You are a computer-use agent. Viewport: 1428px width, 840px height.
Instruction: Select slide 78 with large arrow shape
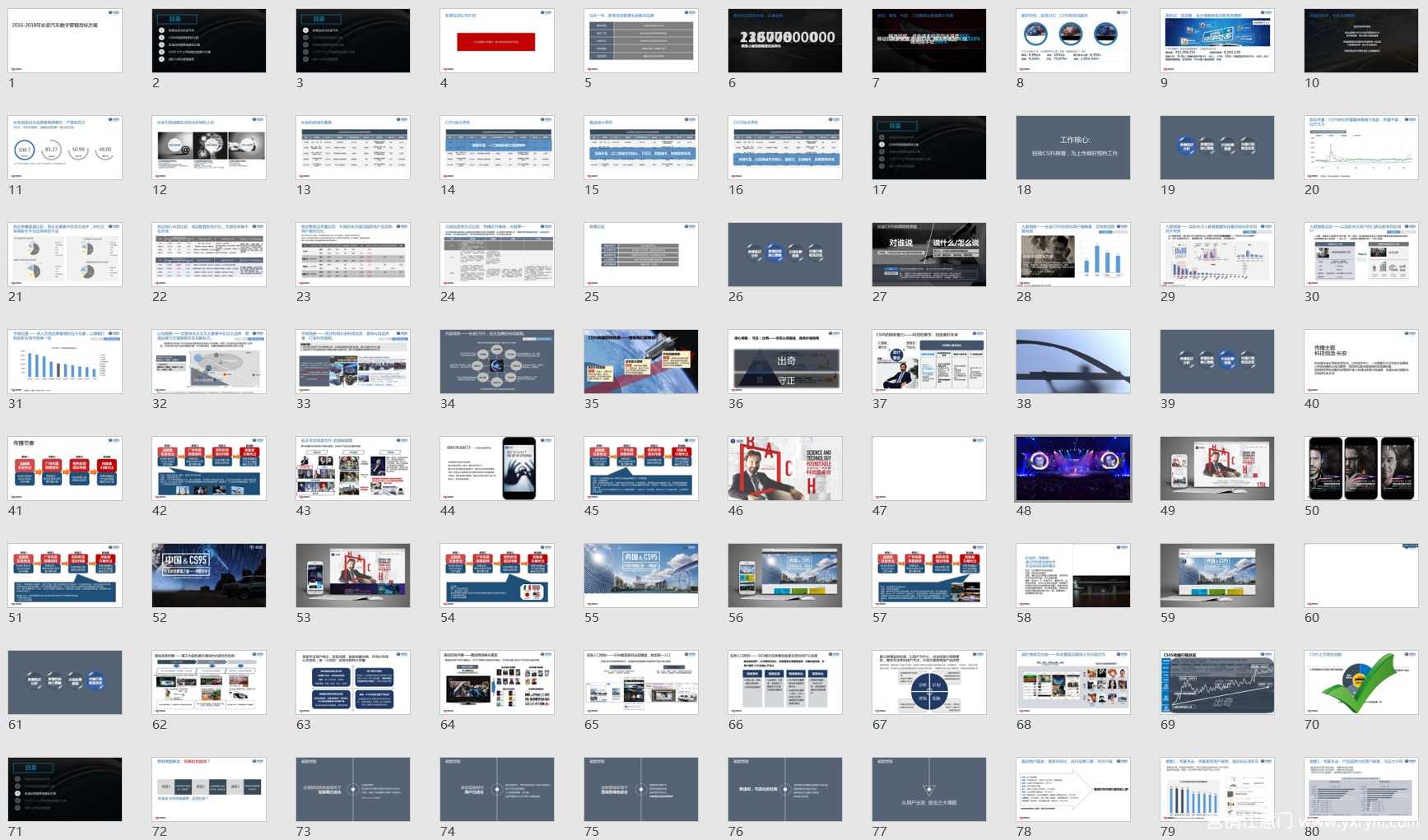tap(1073, 789)
